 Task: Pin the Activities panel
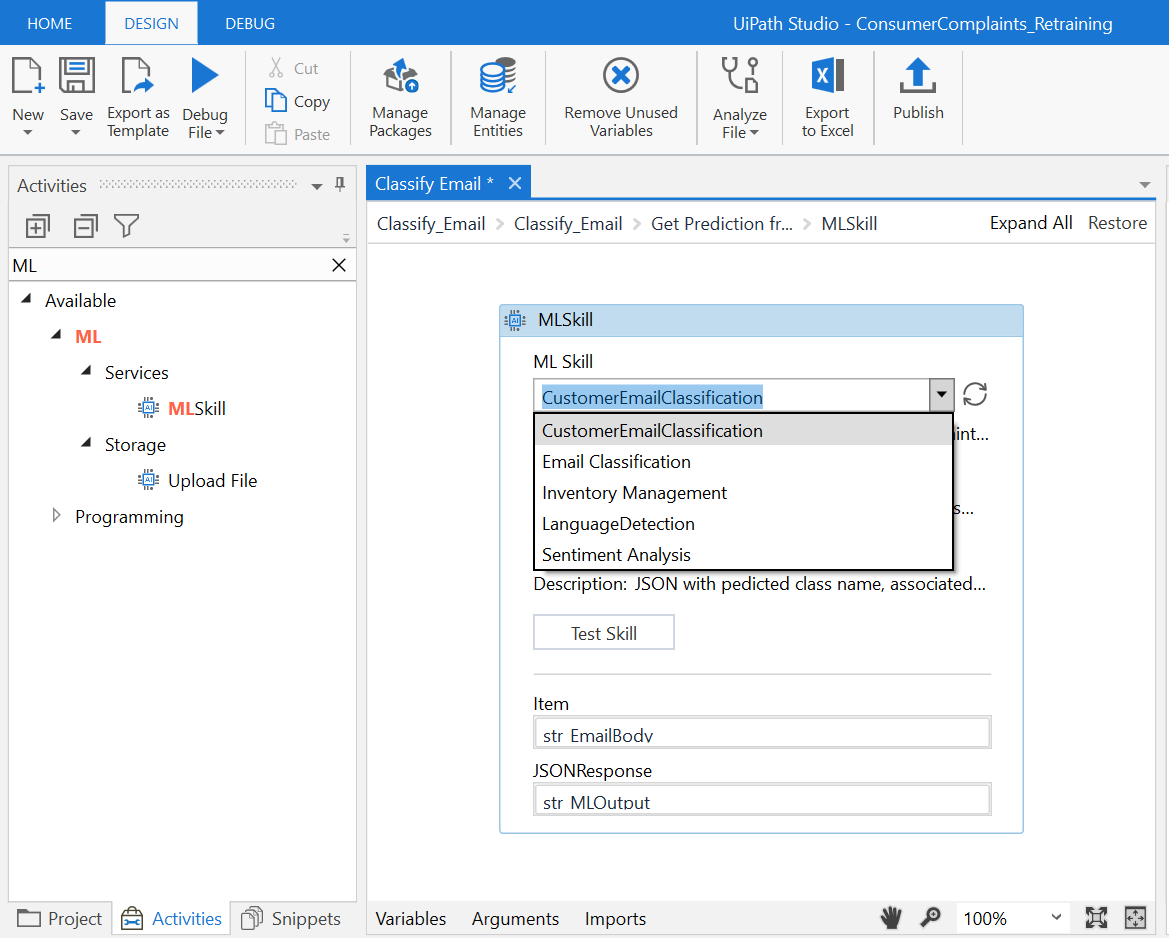pyautogui.click(x=340, y=184)
